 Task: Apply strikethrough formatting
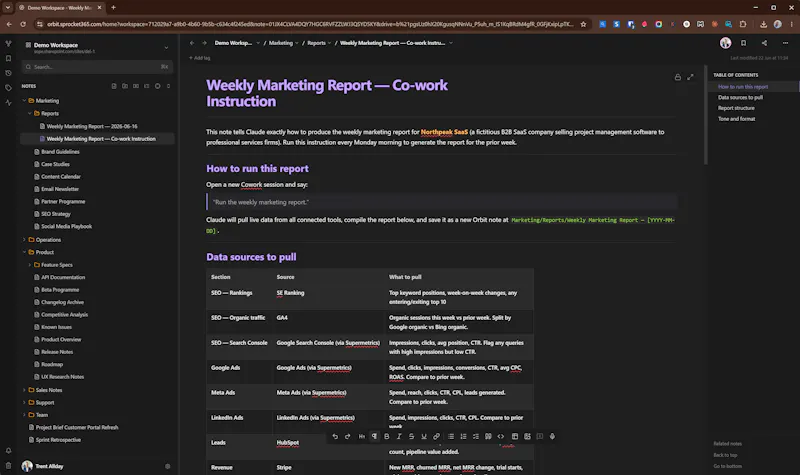tap(411, 437)
